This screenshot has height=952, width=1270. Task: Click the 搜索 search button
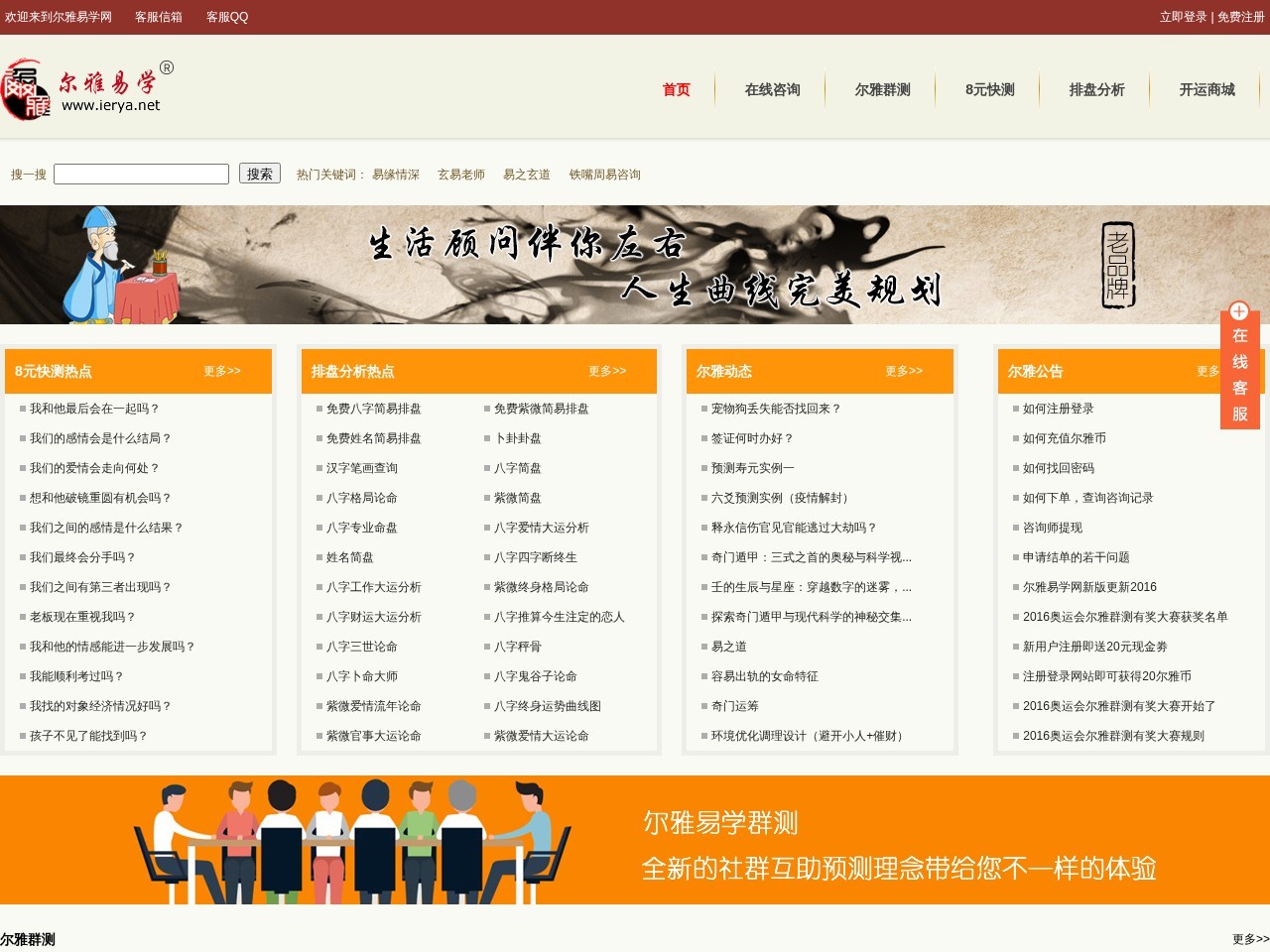click(x=259, y=174)
